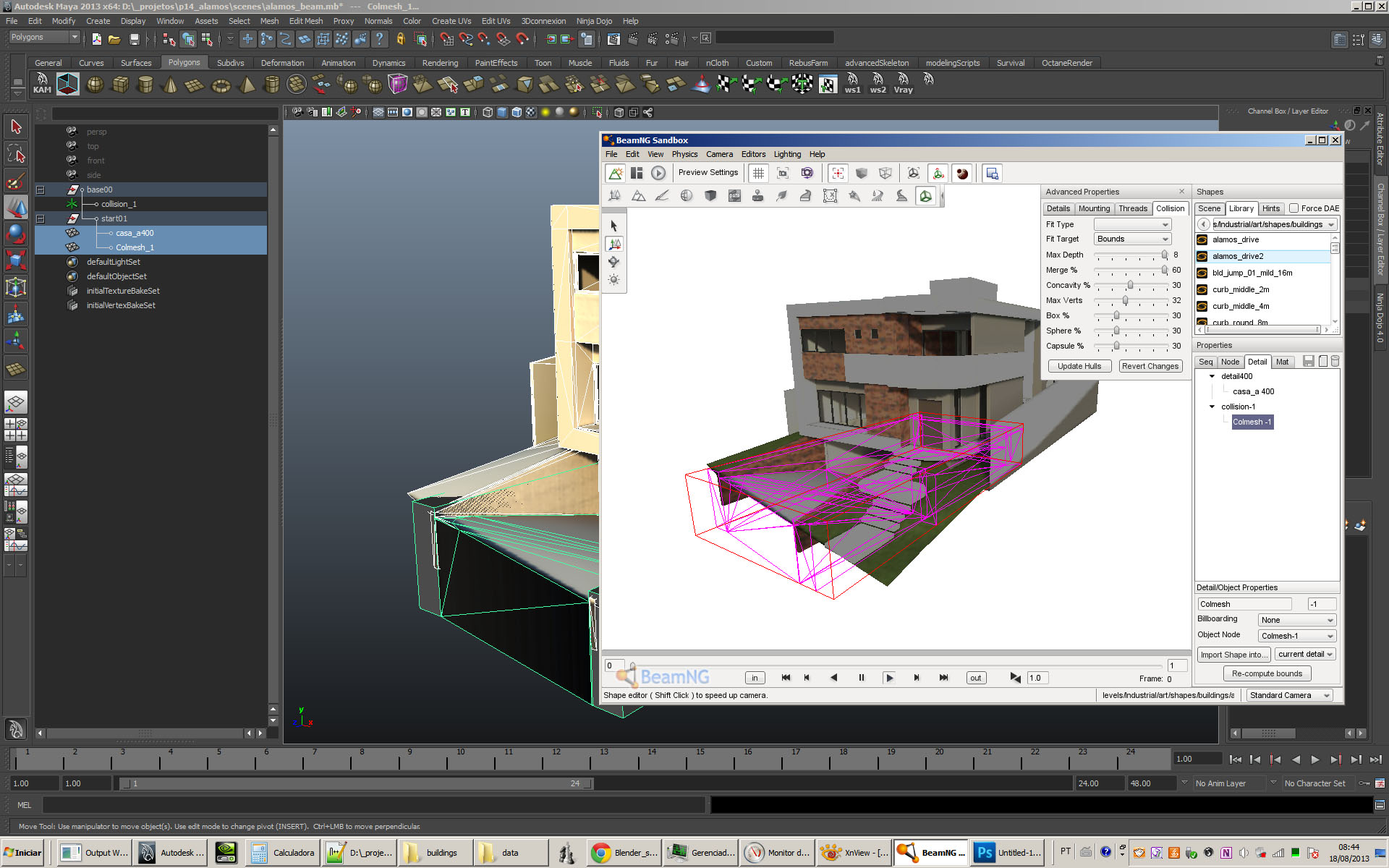Enable the Force DAE checkbox
1389x868 pixels.
pyautogui.click(x=1294, y=208)
